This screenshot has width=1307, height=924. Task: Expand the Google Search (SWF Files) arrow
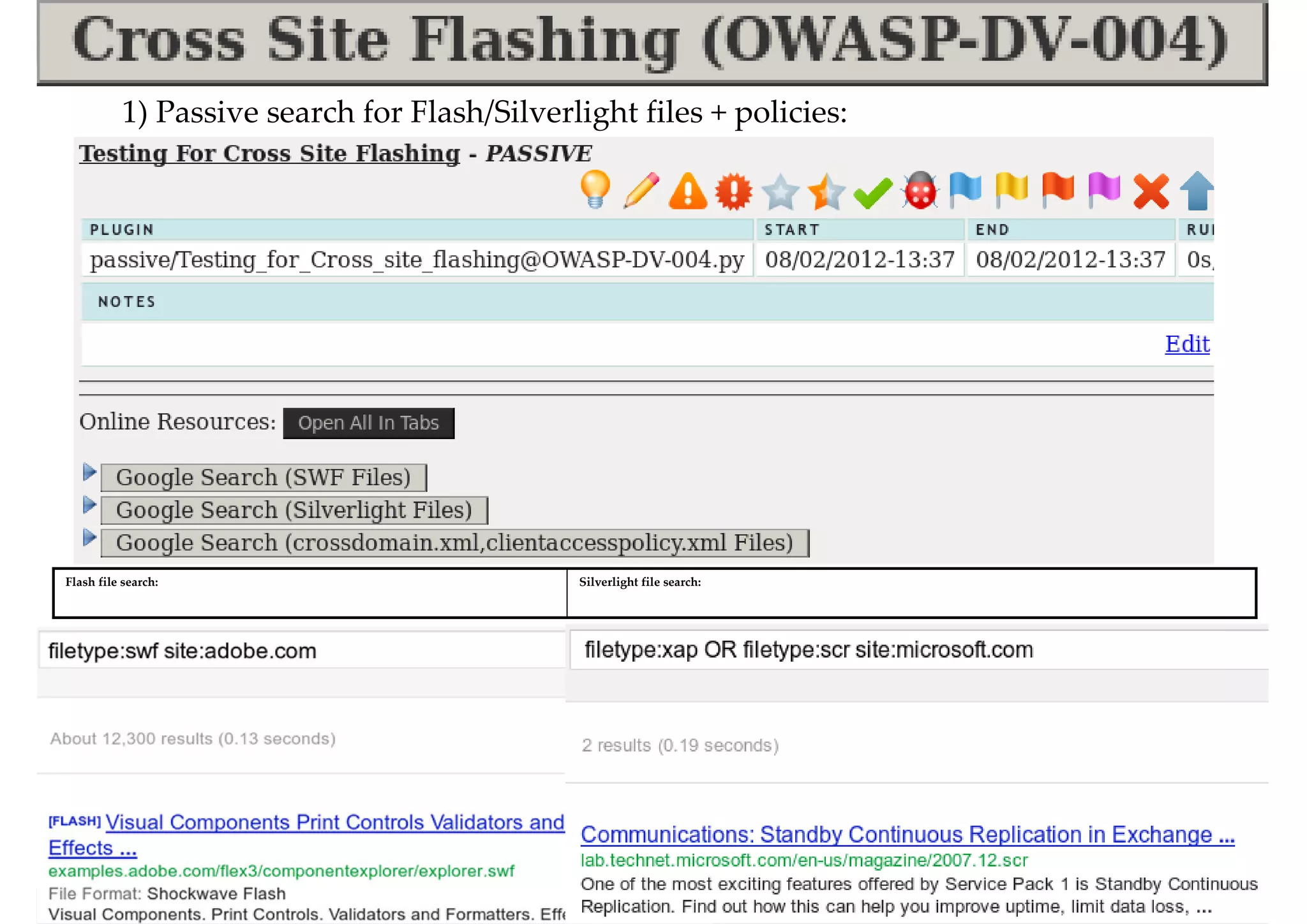(x=89, y=473)
